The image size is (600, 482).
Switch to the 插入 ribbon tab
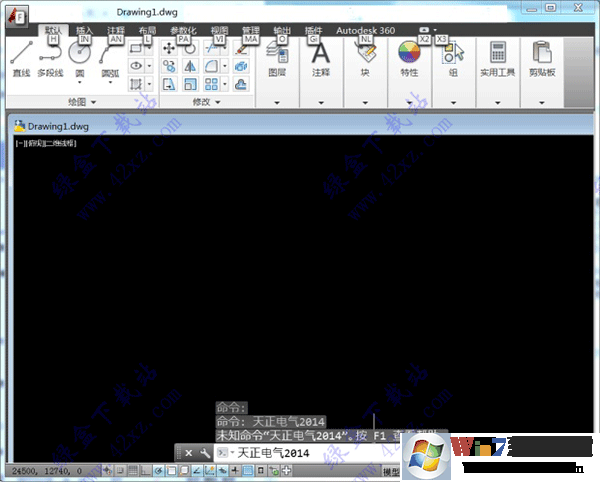(84, 30)
